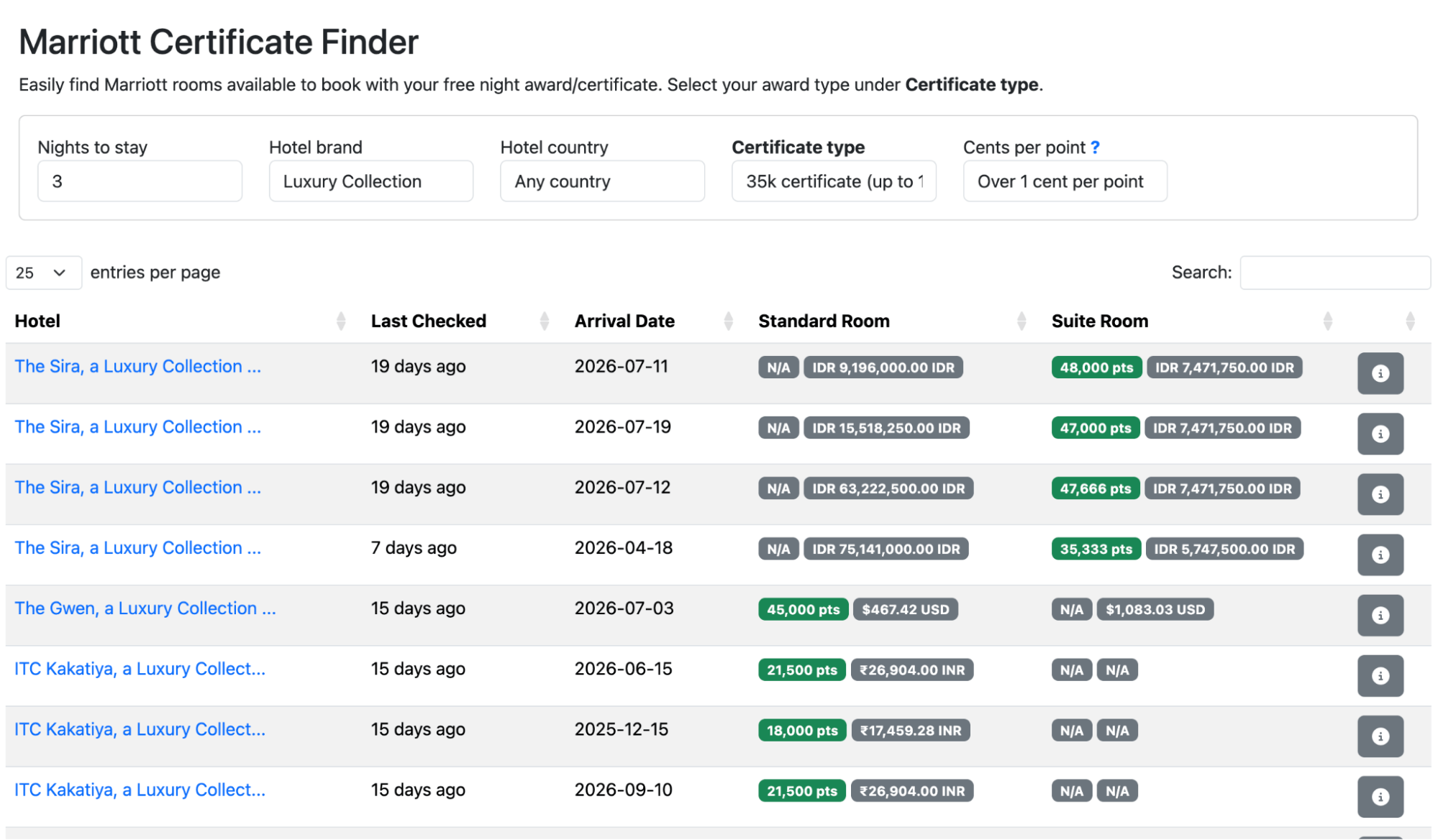Open the Cents per point dropdown
Screen dimensions: 1438x840
click(x=1065, y=181)
